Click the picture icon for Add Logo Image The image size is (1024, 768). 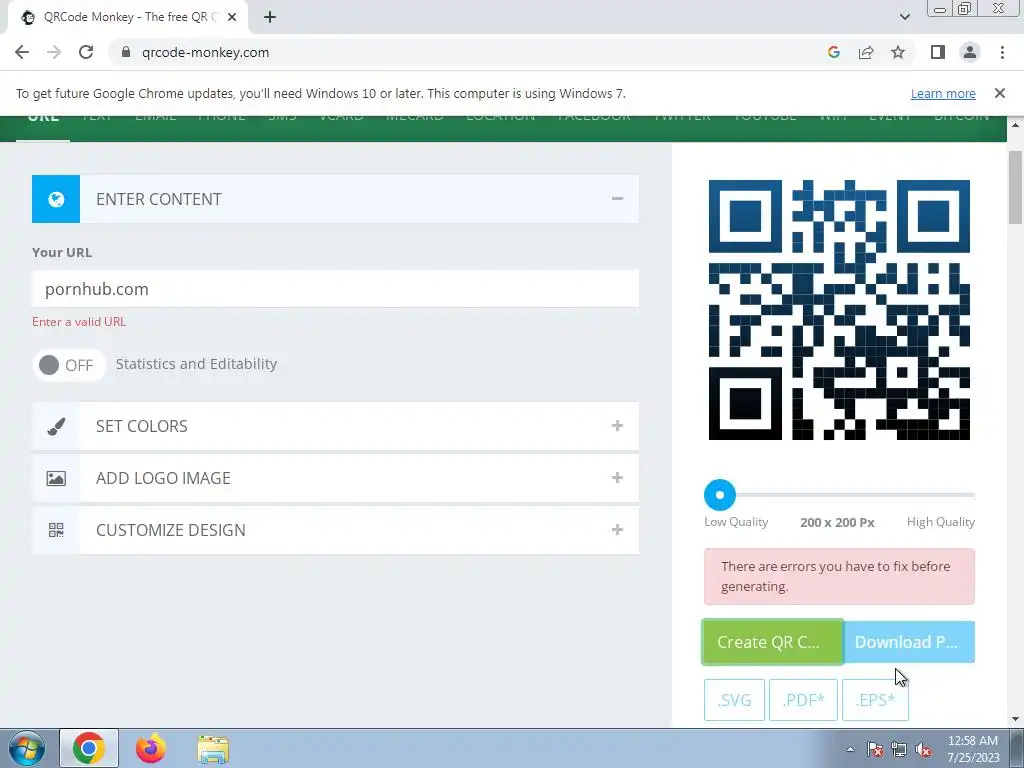click(56, 479)
